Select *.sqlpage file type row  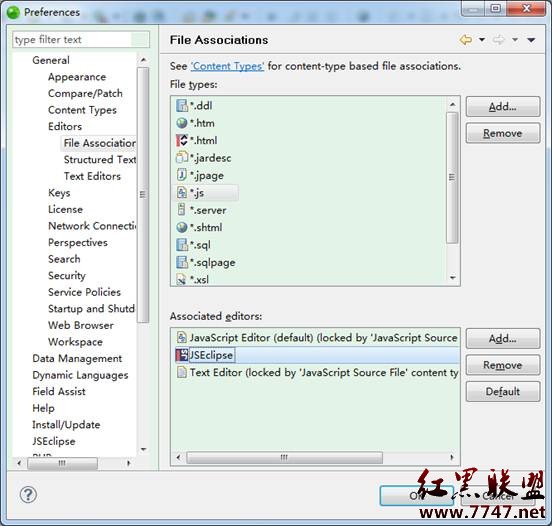click(206, 262)
